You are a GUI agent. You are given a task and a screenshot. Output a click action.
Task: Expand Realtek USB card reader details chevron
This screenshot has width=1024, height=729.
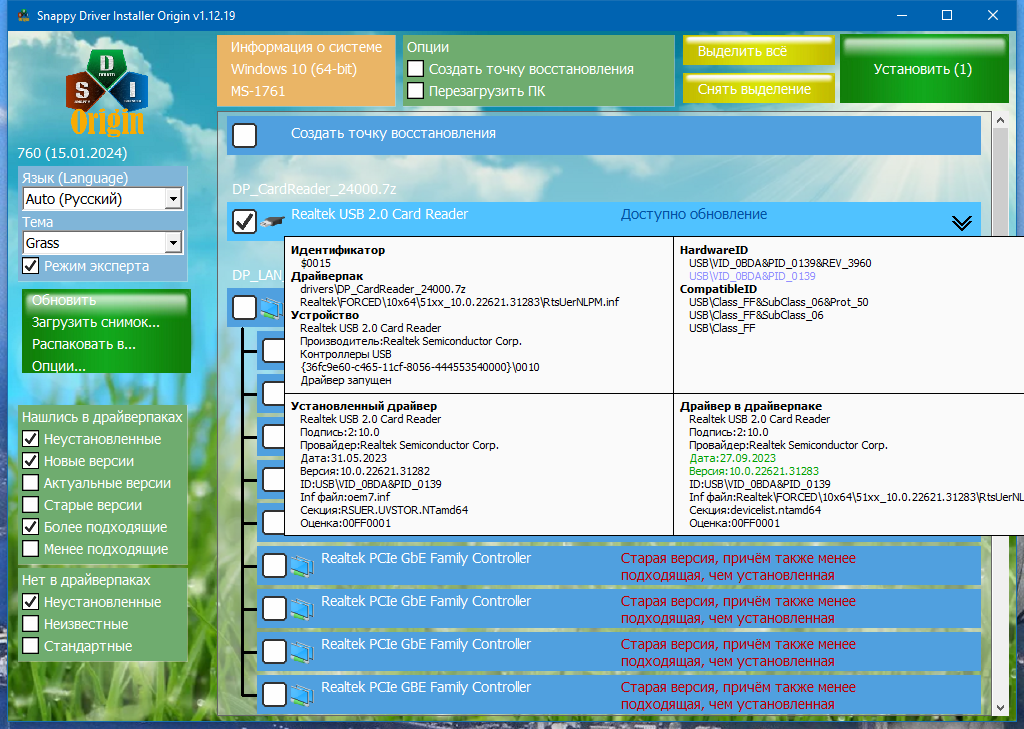tap(961, 223)
